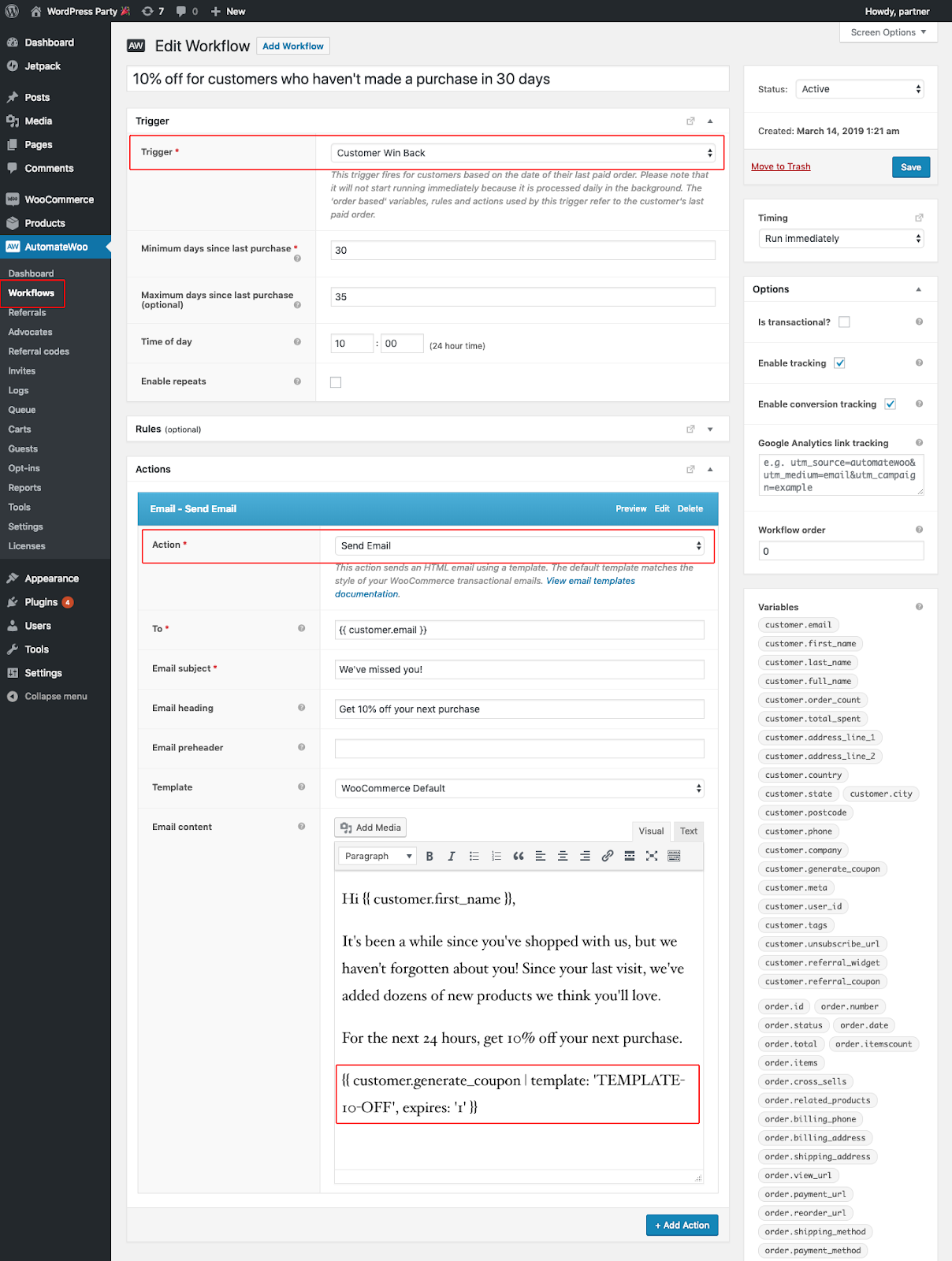Switch to the Text editor tab
Viewport: 952px width, 1261px height.
(689, 831)
